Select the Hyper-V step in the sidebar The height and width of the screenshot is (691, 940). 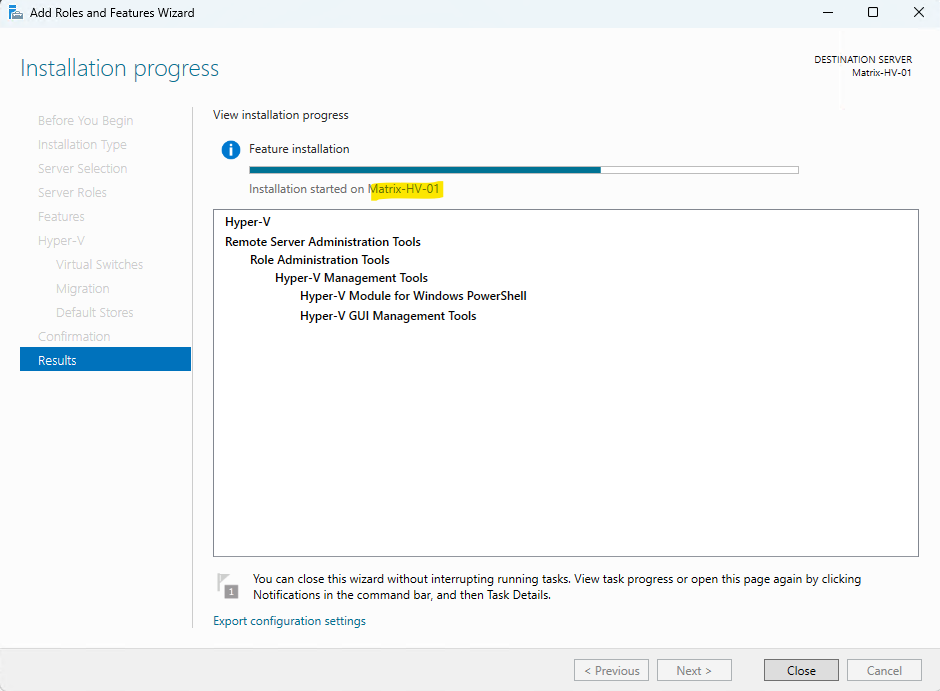tap(61, 240)
